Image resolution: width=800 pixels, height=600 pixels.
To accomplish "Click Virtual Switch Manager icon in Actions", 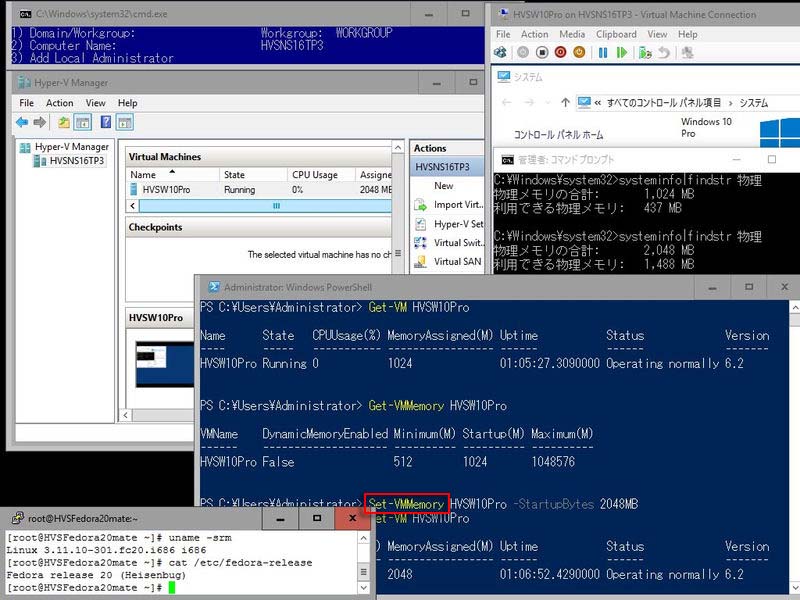I will (x=420, y=243).
